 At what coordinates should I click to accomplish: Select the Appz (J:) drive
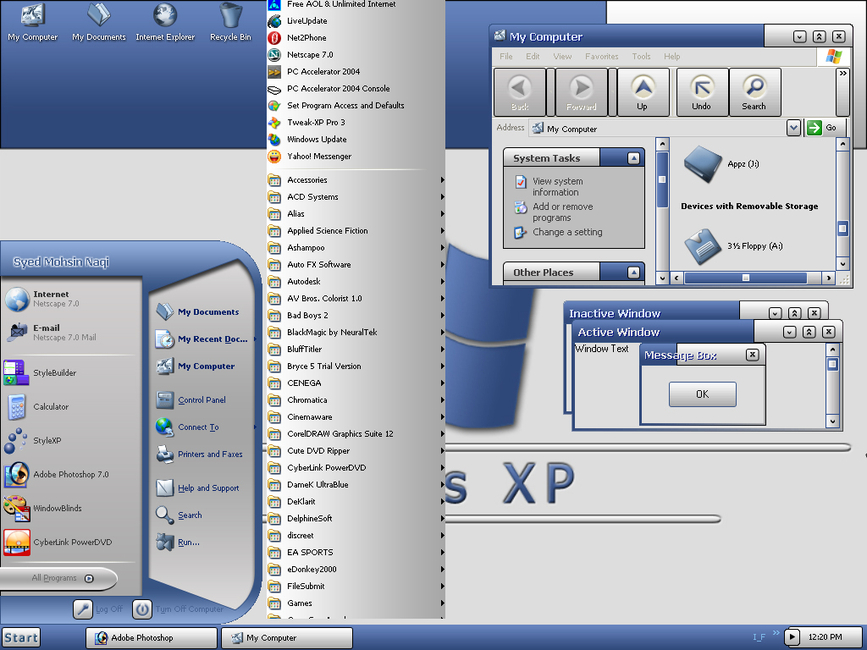[x=721, y=164]
